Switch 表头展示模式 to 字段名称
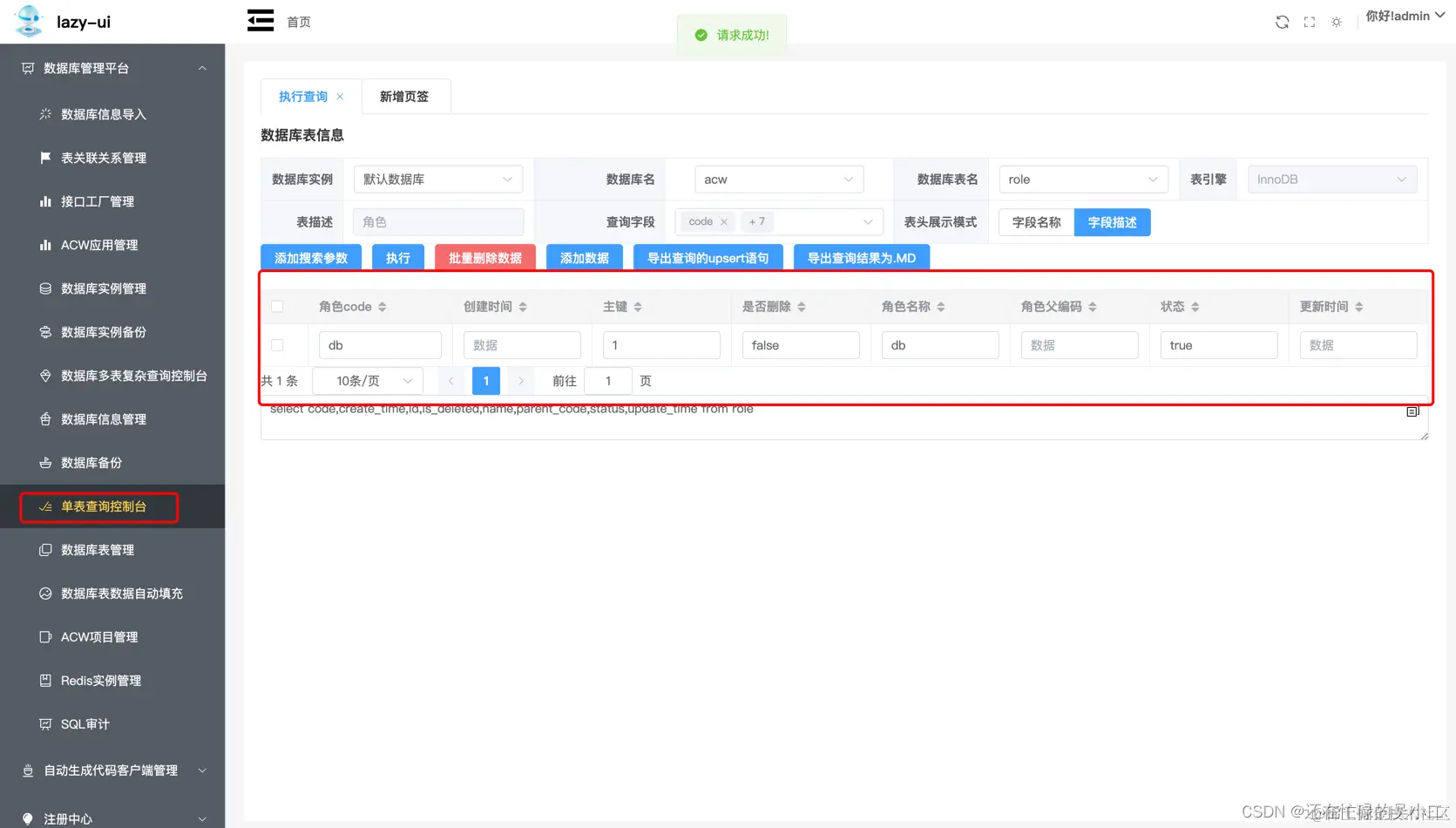 coord(1035,222)
